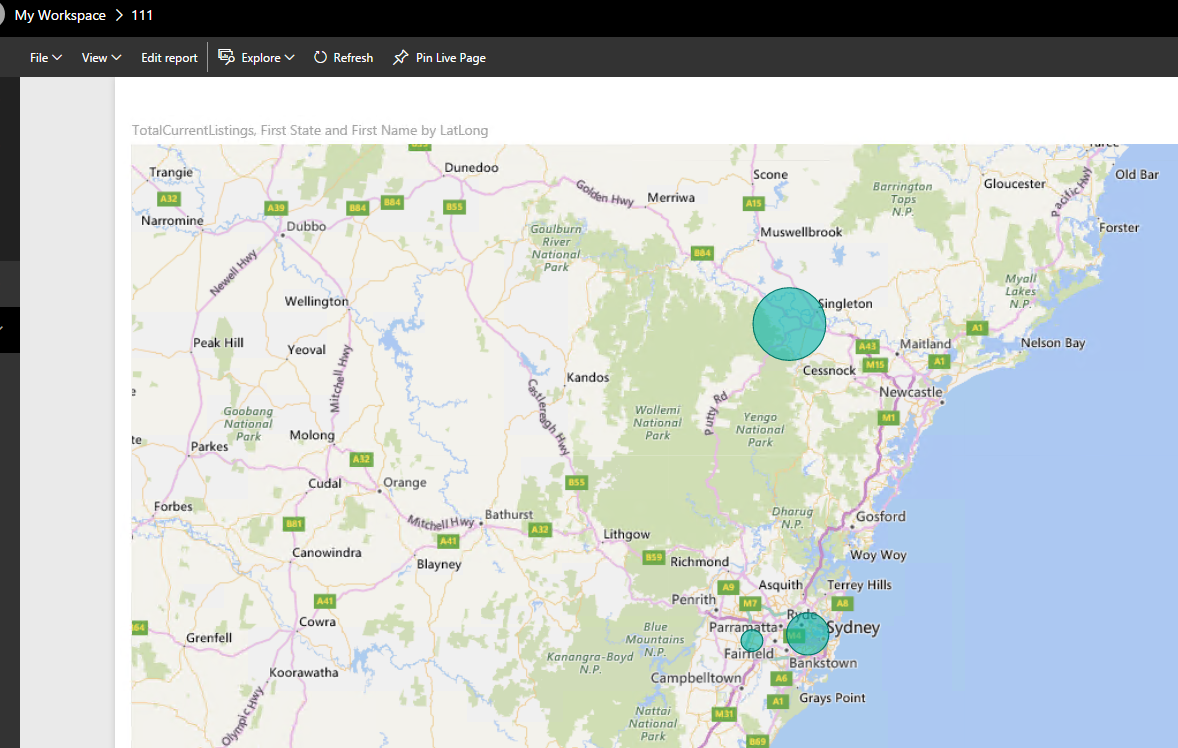Click the Explore icon

[x=226, y=57]
